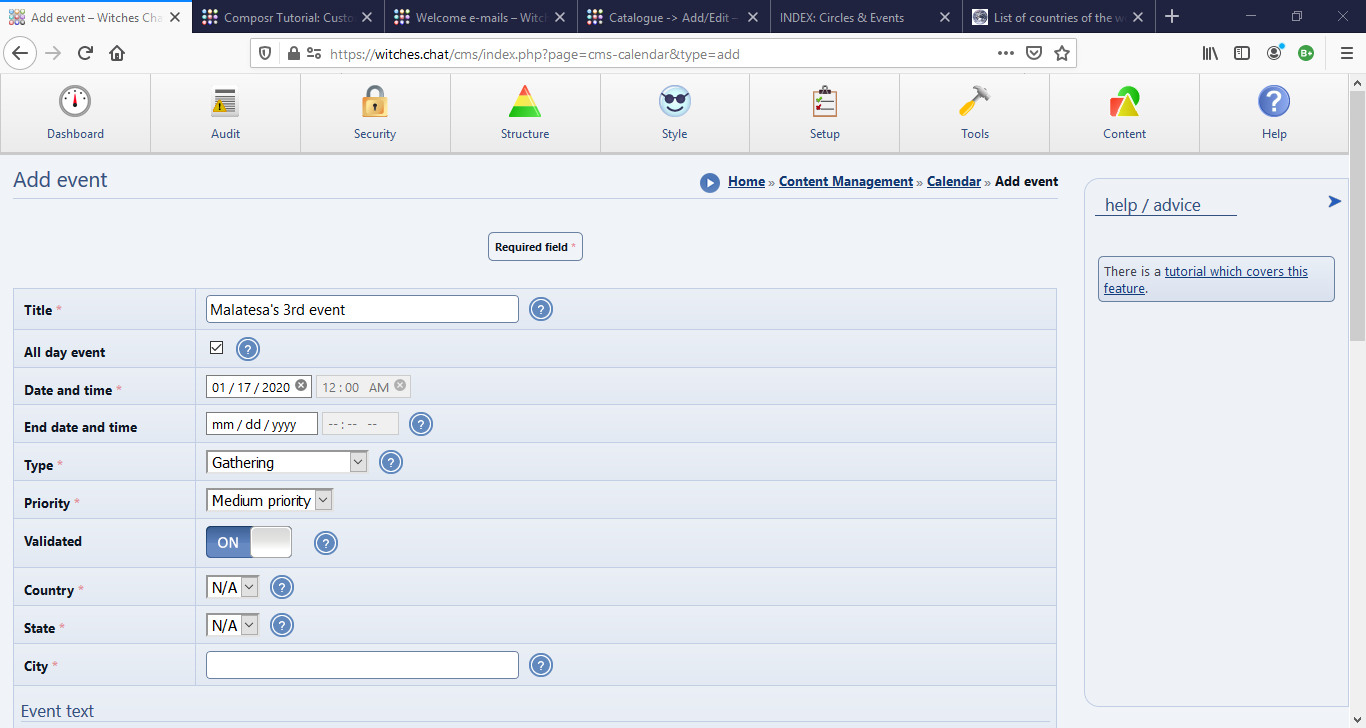1366x728 pixels.
Task: Open the Style sunglasses face icon
Action: point(675,102)
